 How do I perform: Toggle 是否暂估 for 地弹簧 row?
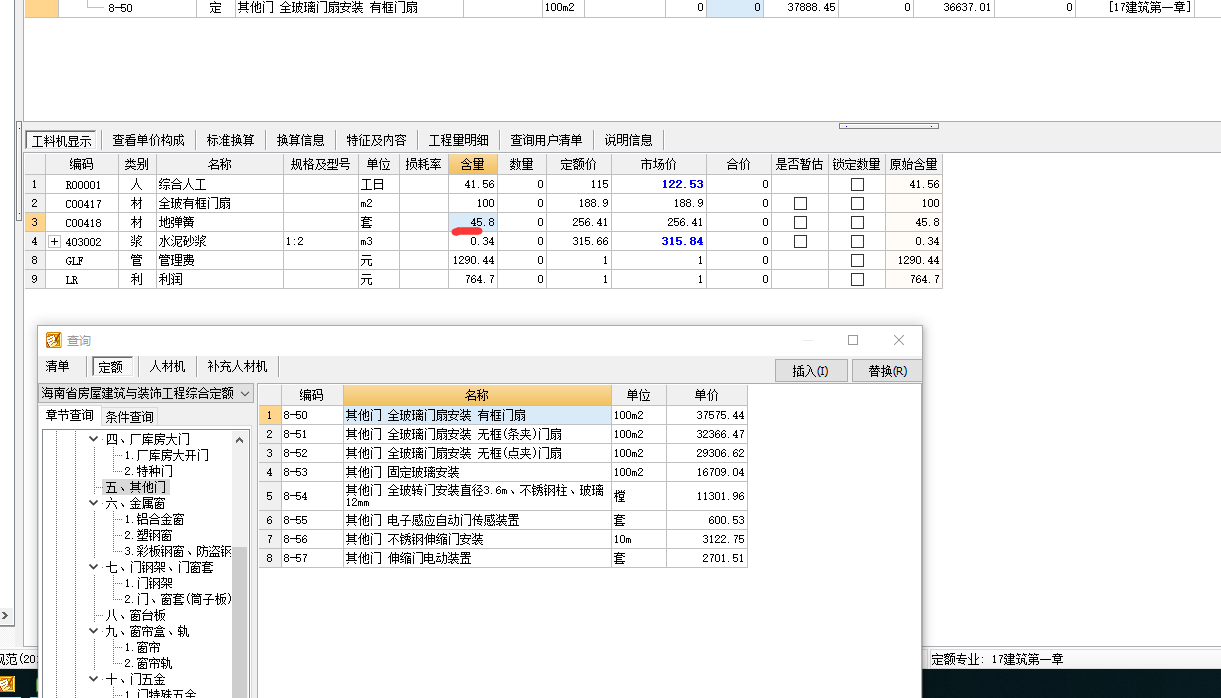coord(799,222)
